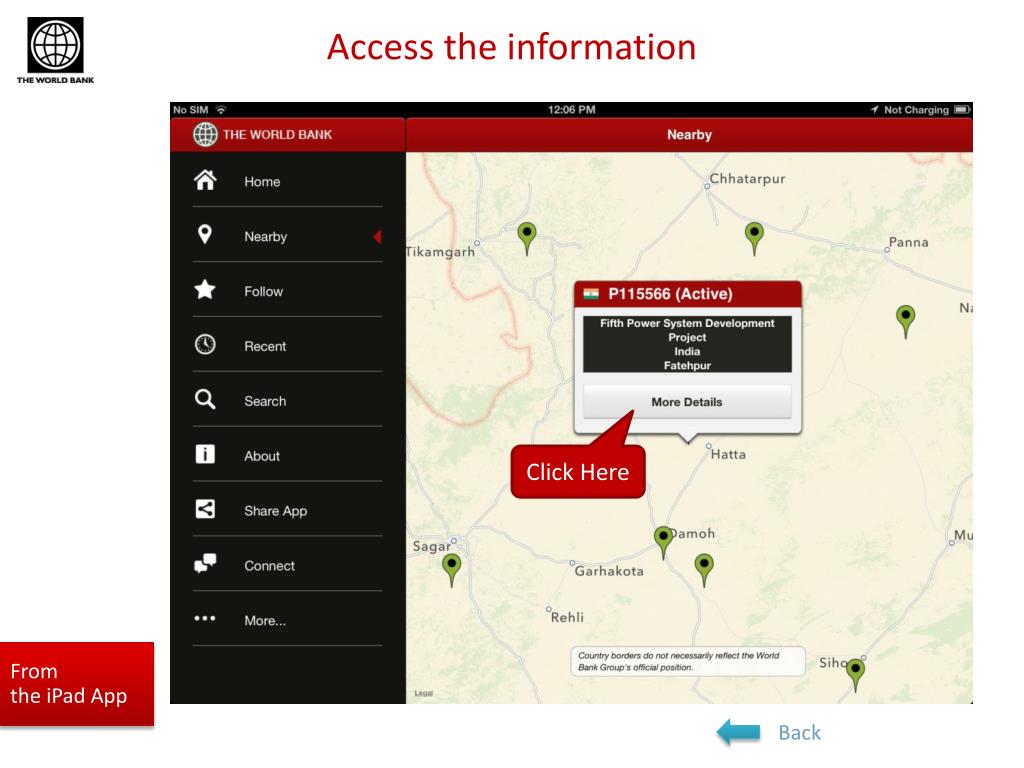
Task: Open the Share App menu item
Action: tap(287, 510)
